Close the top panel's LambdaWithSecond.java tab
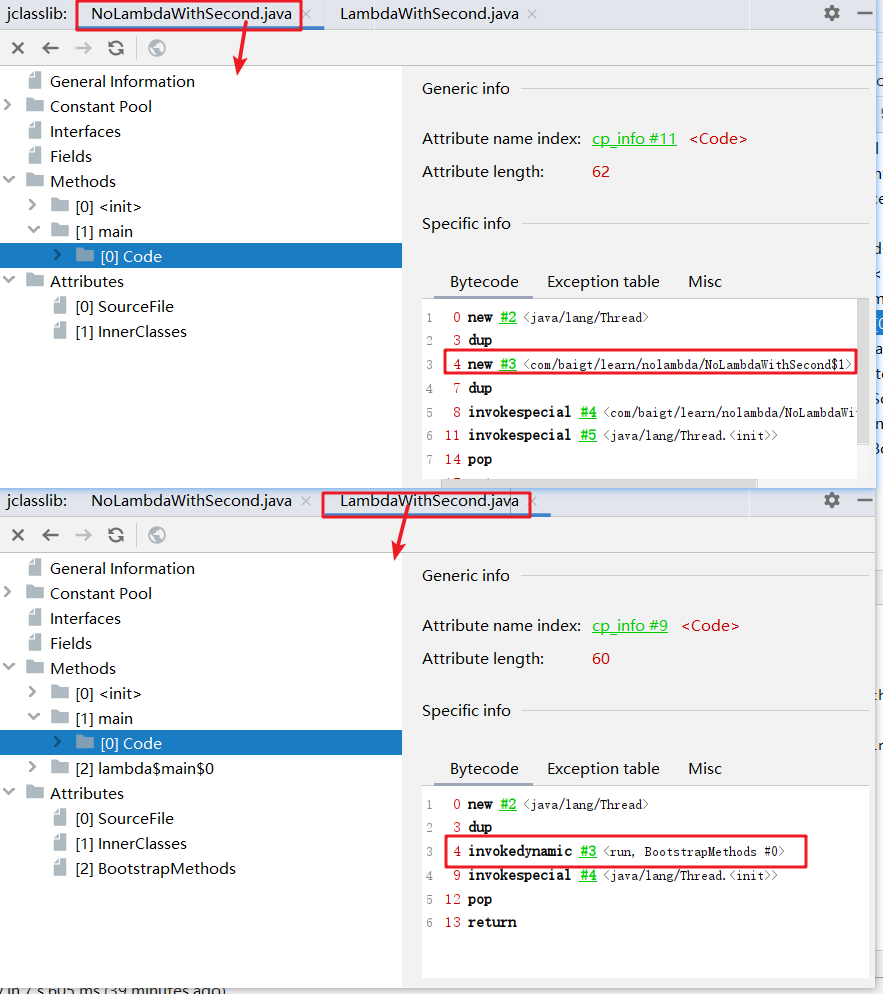The image size is (883, 994). click(532, 14)
